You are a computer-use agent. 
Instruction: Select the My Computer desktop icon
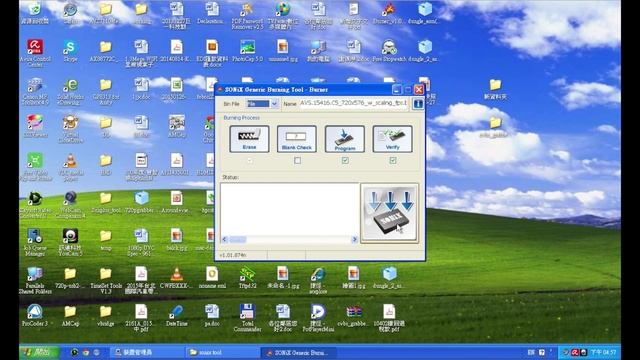[x=318, y=51]
